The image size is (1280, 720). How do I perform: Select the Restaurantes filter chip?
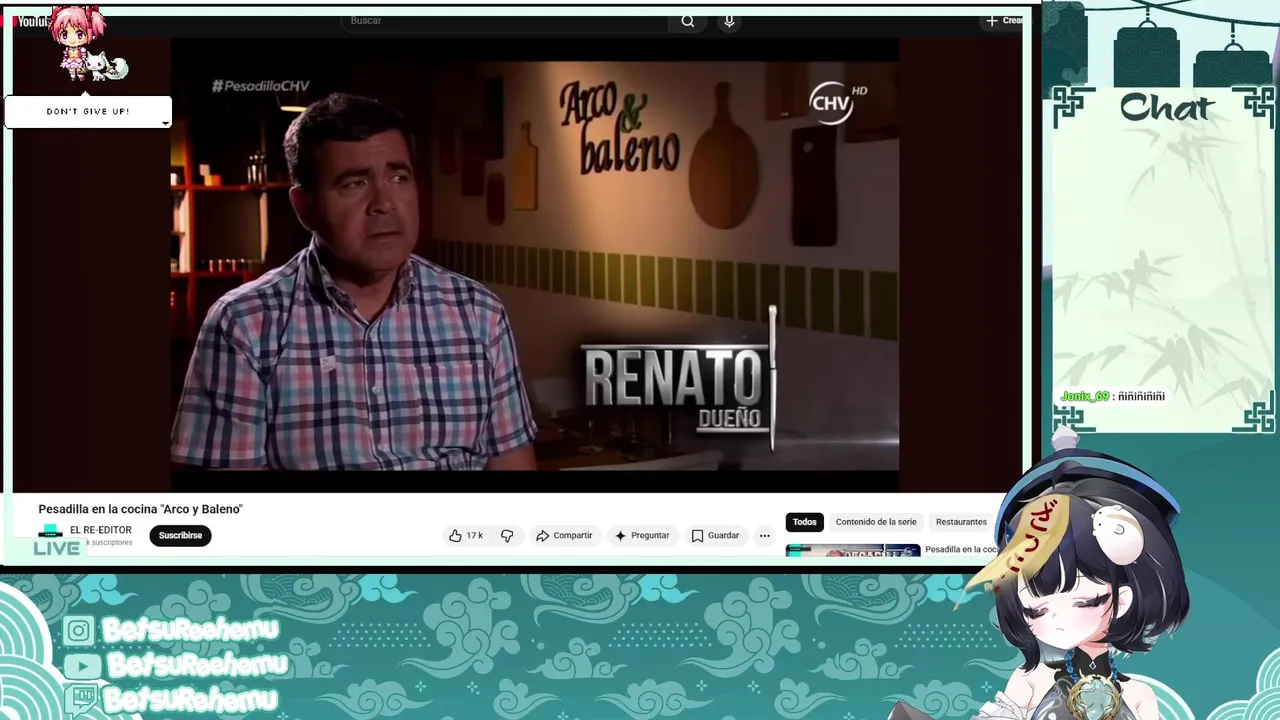coord(961,522)
